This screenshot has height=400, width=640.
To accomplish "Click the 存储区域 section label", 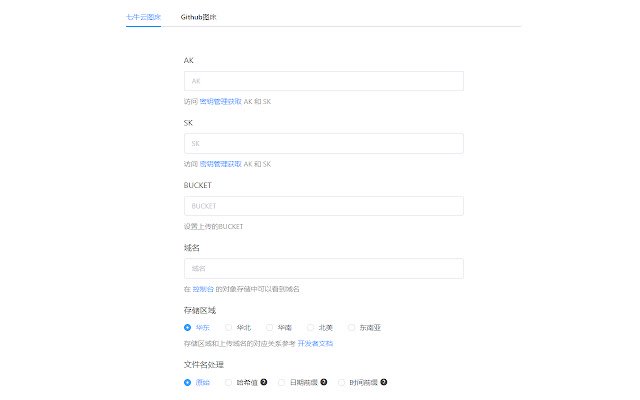I will coord(200,310).
